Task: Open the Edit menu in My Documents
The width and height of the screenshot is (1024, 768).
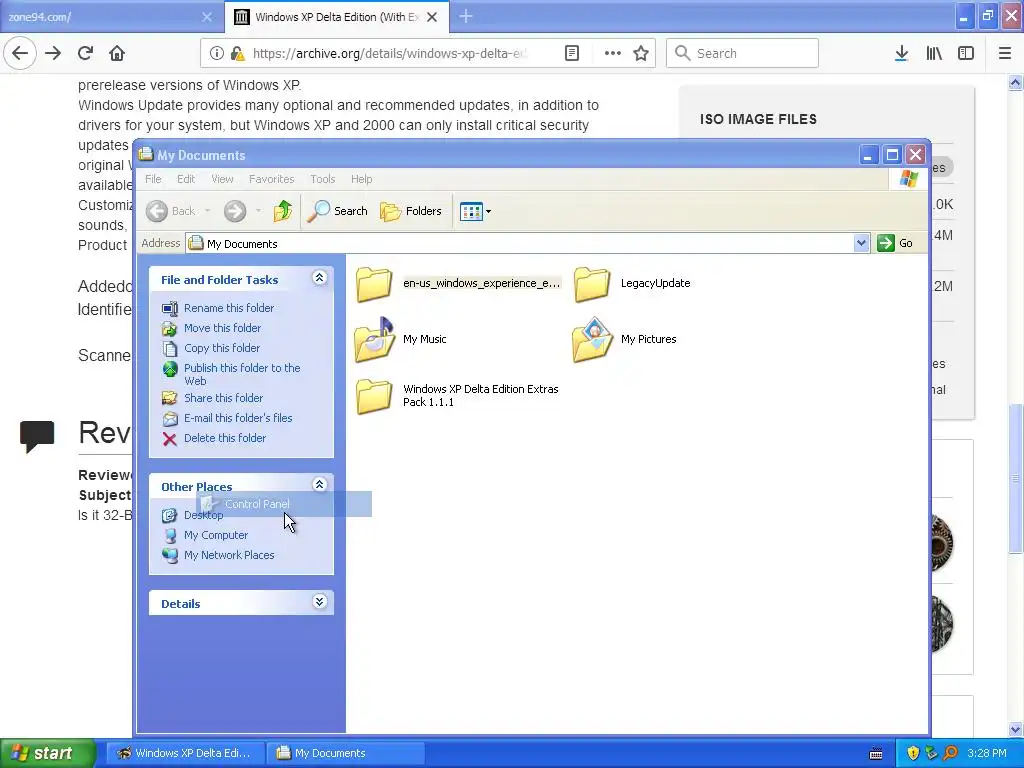Action: pyautogui.click(x=186, y=179)
